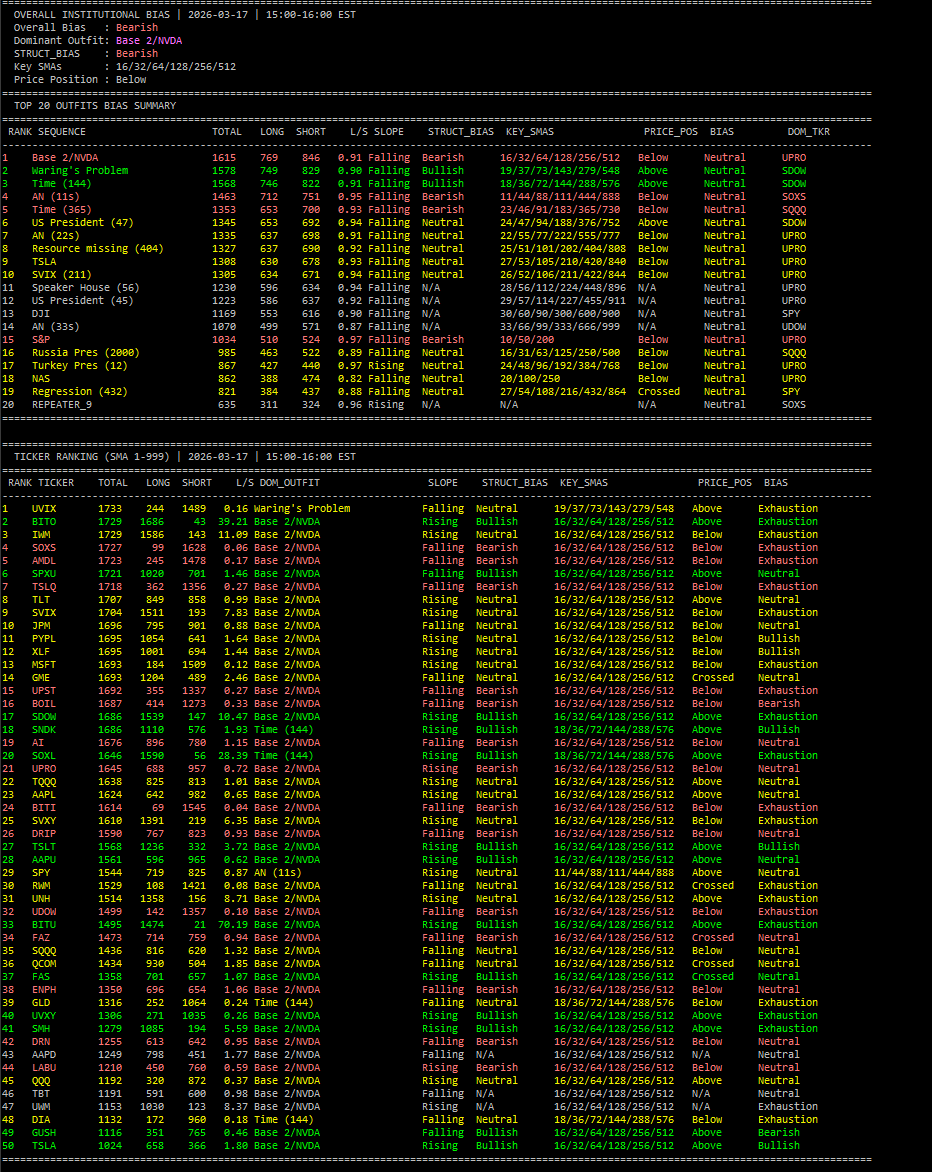Click the 'TOP 20 OUTFITS BIAS SUMMARY' heading
This screenshot has width=932, height=1172.
coord(95,105)
